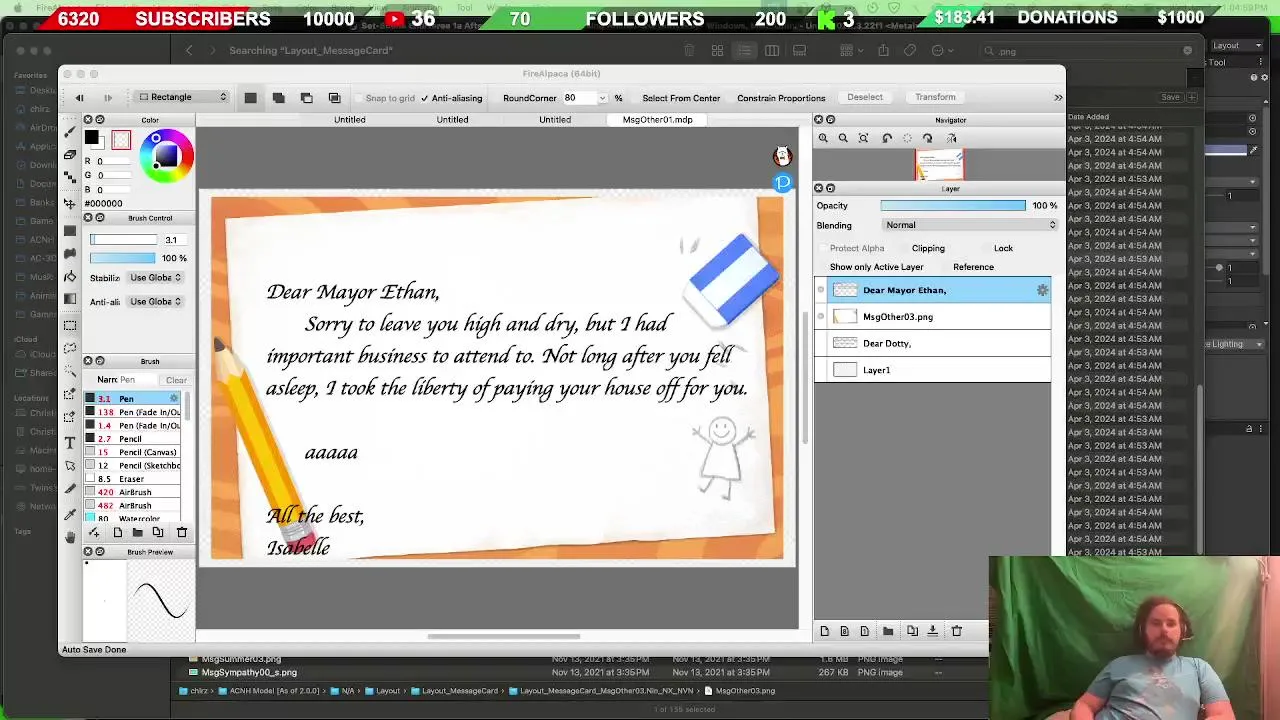This screenshot has height=720, width=1280.
Task: Open gear settings for the Pen brush
Action: point(174,398)
